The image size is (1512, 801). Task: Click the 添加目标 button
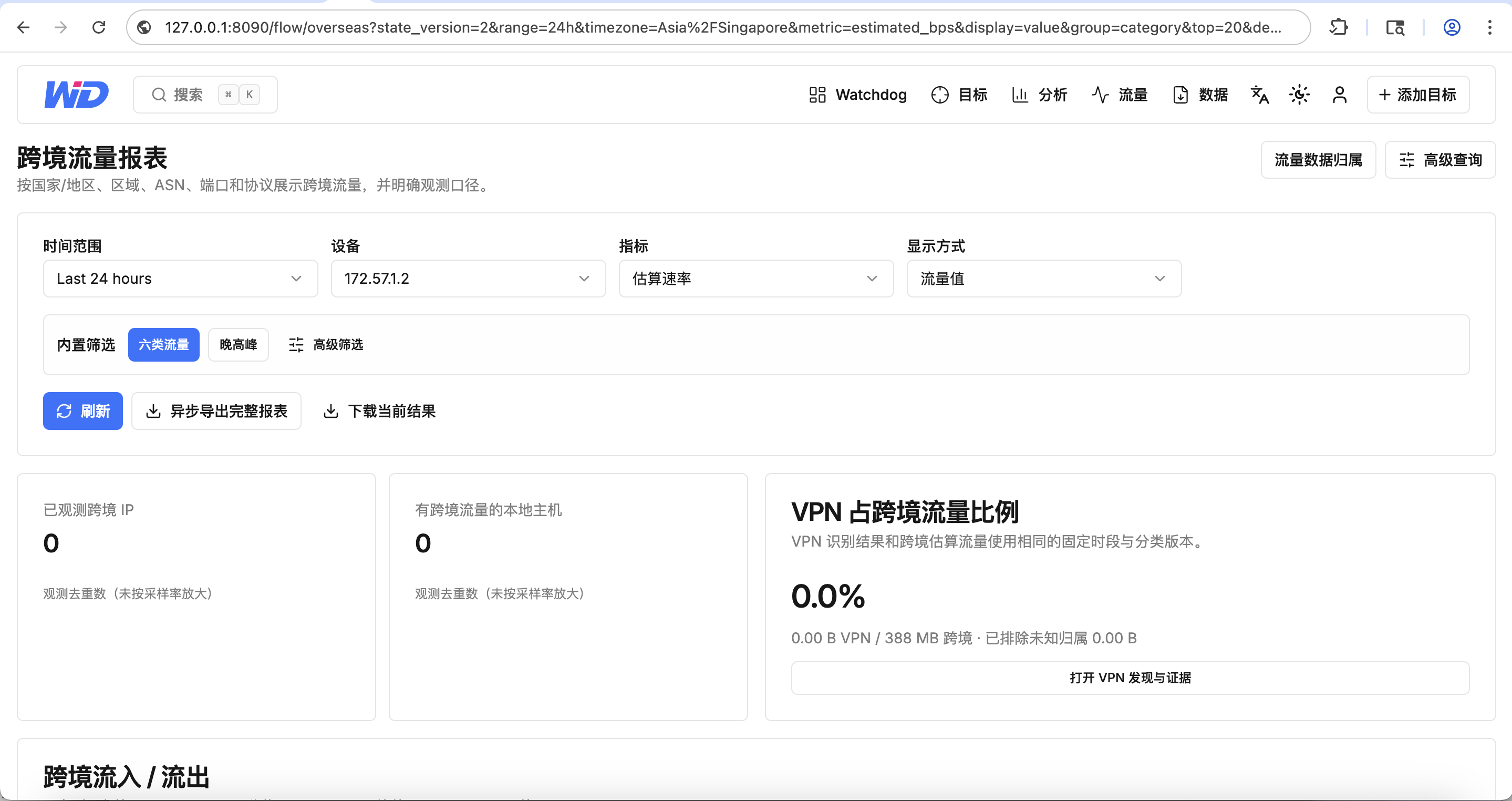pos(1418,95)
